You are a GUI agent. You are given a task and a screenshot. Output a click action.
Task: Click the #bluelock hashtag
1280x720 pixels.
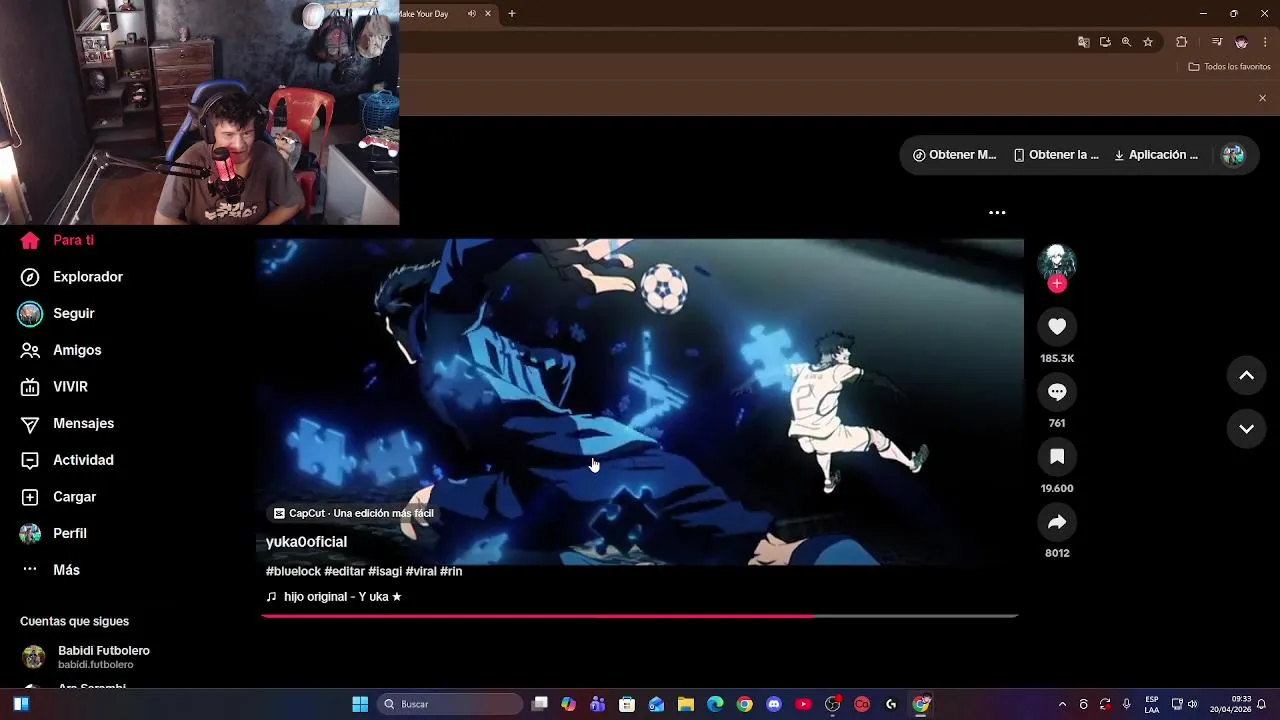(x=293, y=572)
